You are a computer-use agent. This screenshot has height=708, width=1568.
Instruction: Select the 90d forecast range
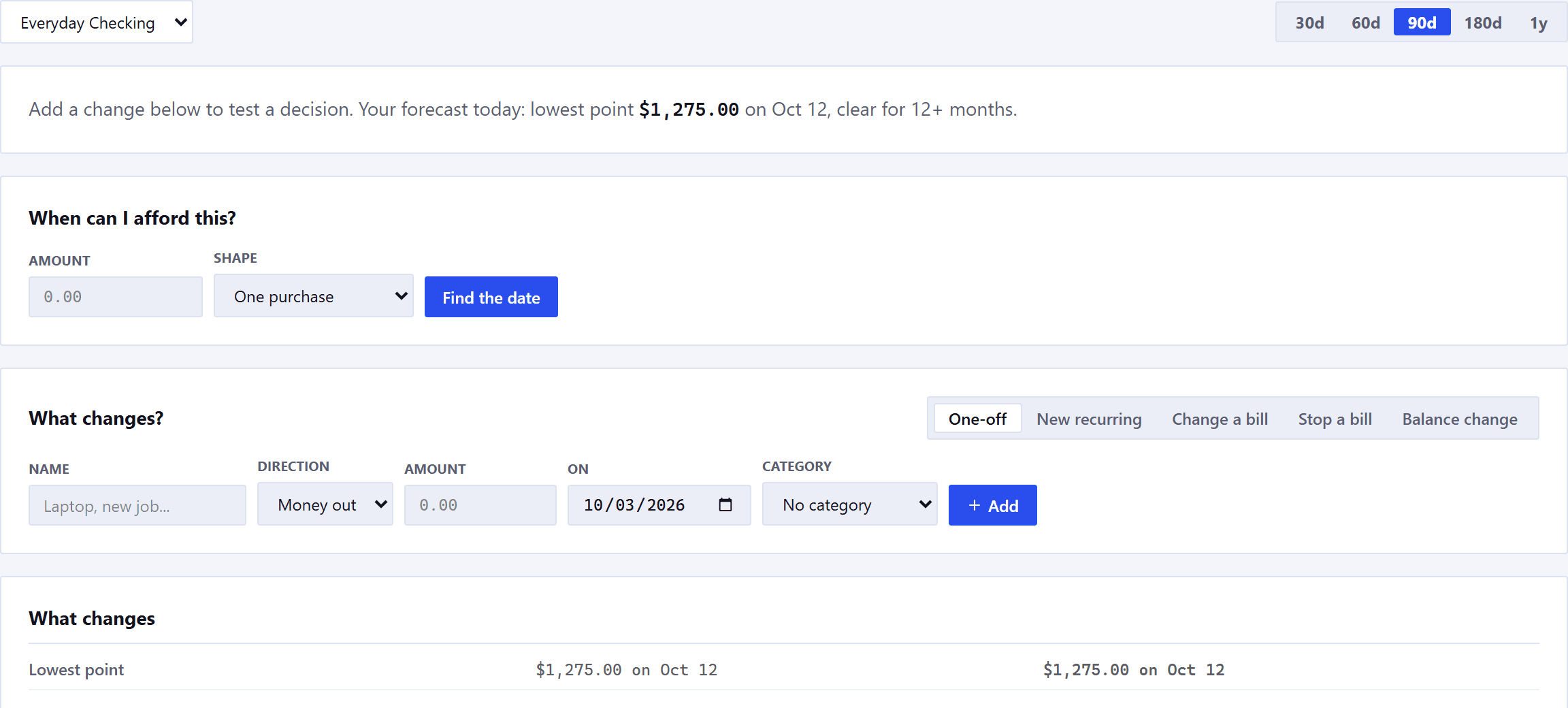tap(1422, 22)
